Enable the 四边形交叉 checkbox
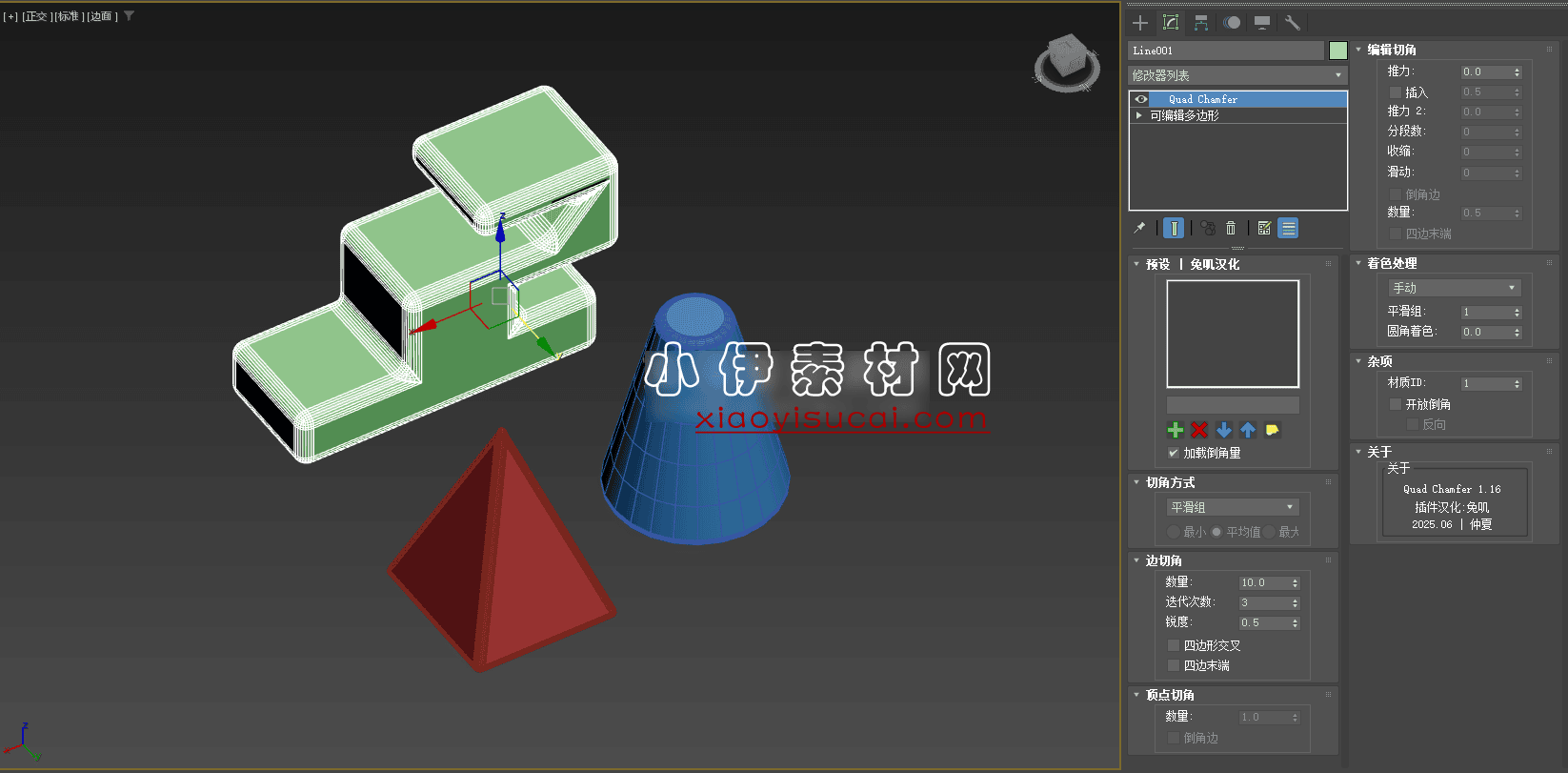The image size is (1568, 773). 1174,645
